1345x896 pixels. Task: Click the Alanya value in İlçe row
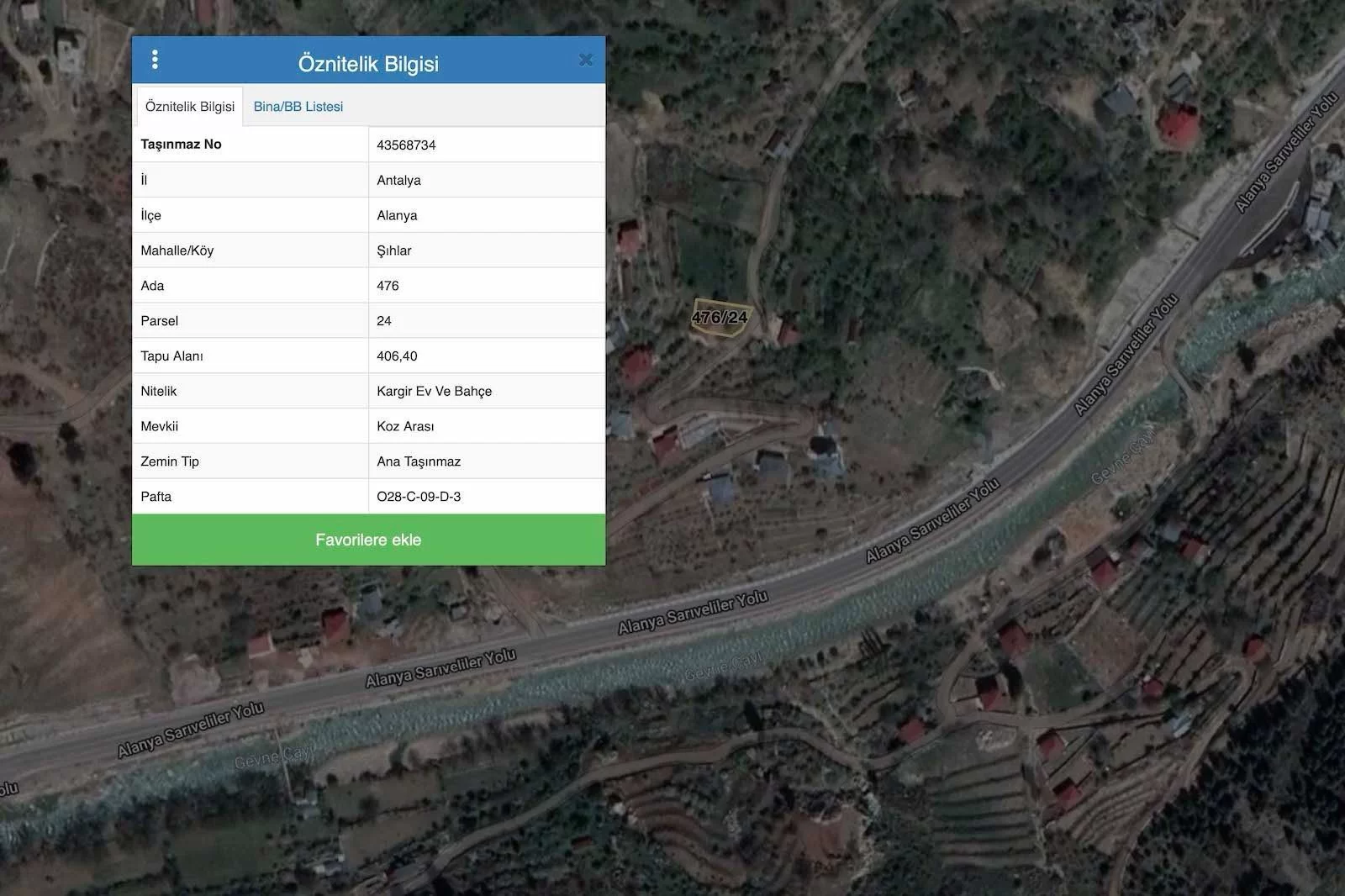(x=397, y=215)
